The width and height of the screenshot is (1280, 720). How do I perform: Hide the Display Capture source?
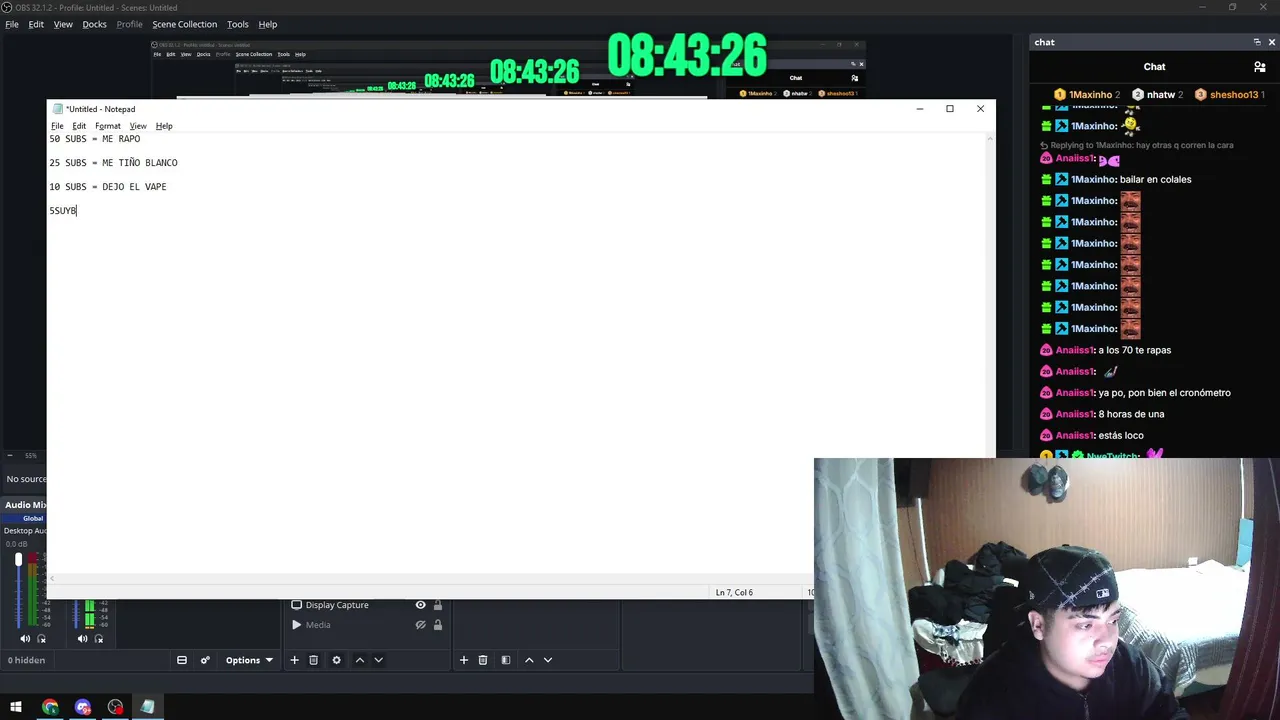(421, 605)
